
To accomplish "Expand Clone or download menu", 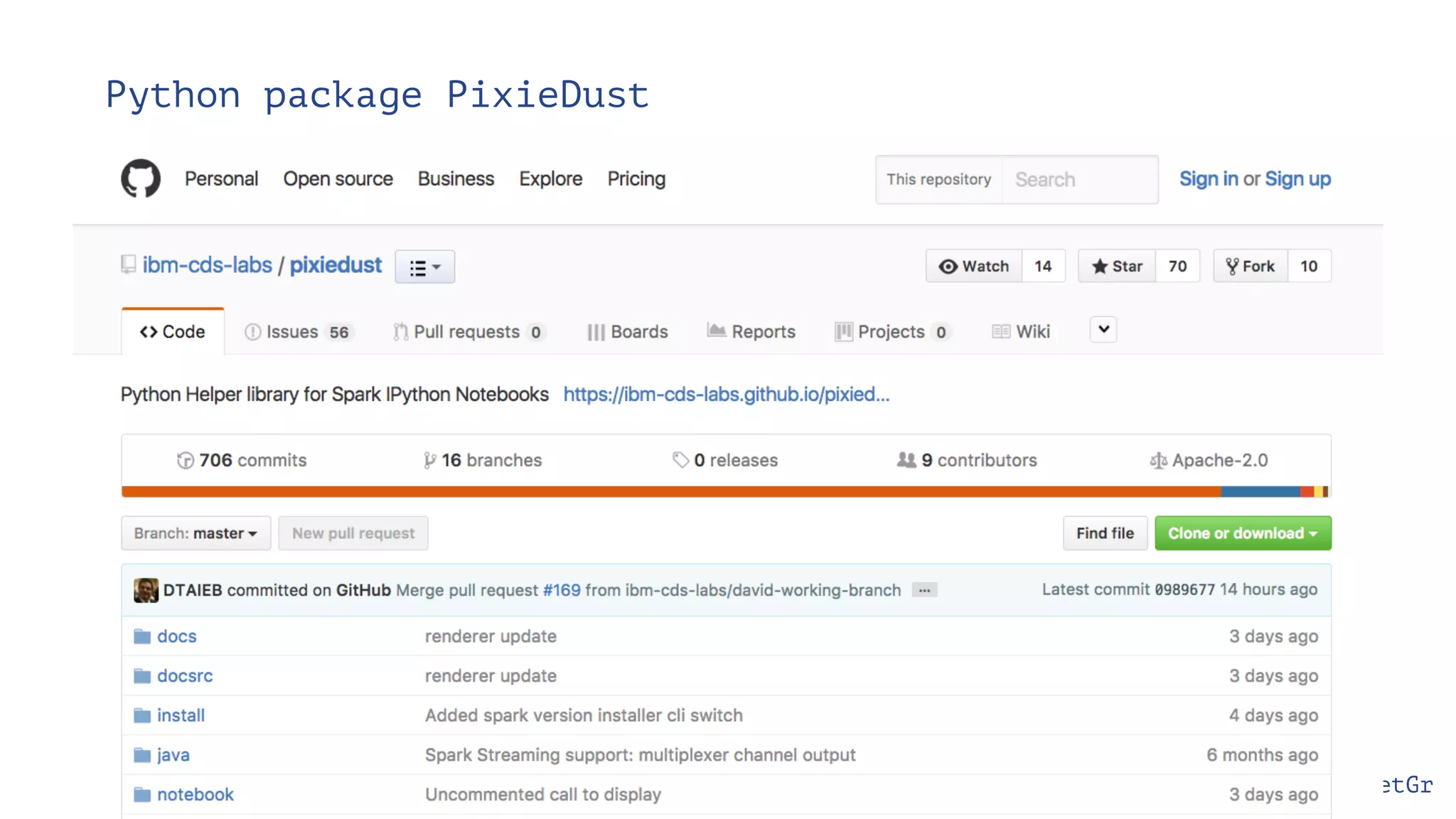I will (1242, 533).
